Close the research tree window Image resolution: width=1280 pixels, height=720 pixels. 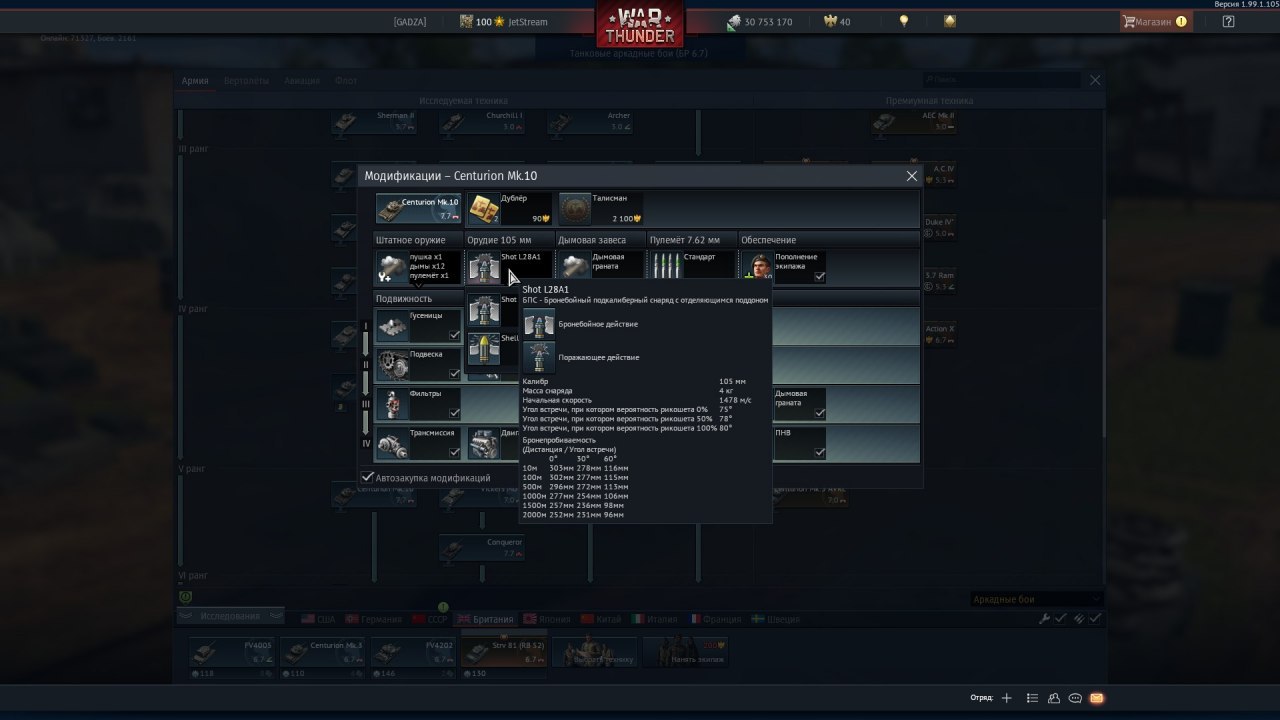click(x=1095, y=80)
